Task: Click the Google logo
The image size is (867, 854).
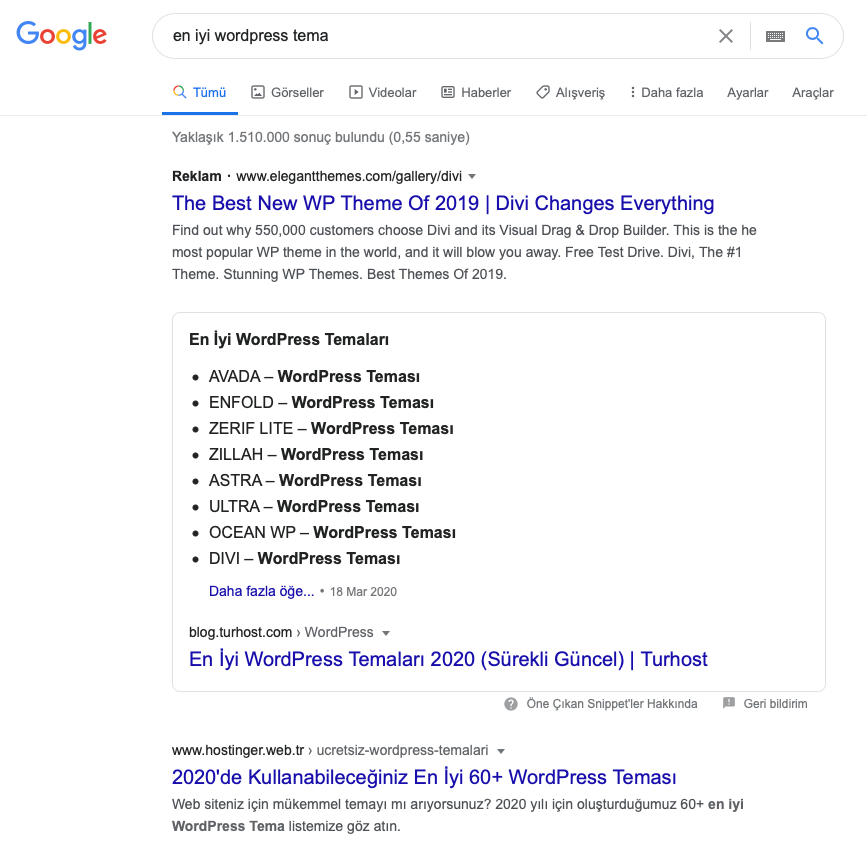Action: tap(61, 35)
